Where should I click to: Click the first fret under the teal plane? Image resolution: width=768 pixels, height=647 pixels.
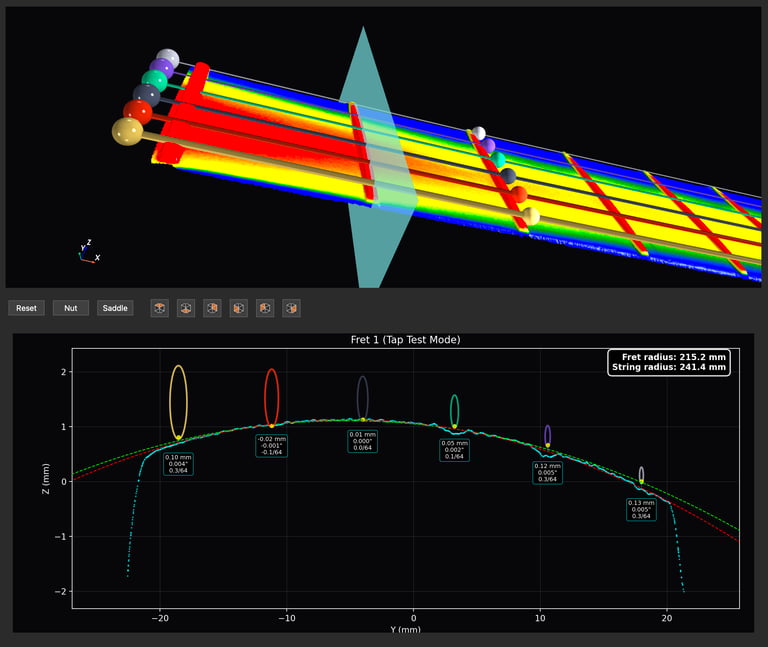pyautogui.click(x=363, y=152)
